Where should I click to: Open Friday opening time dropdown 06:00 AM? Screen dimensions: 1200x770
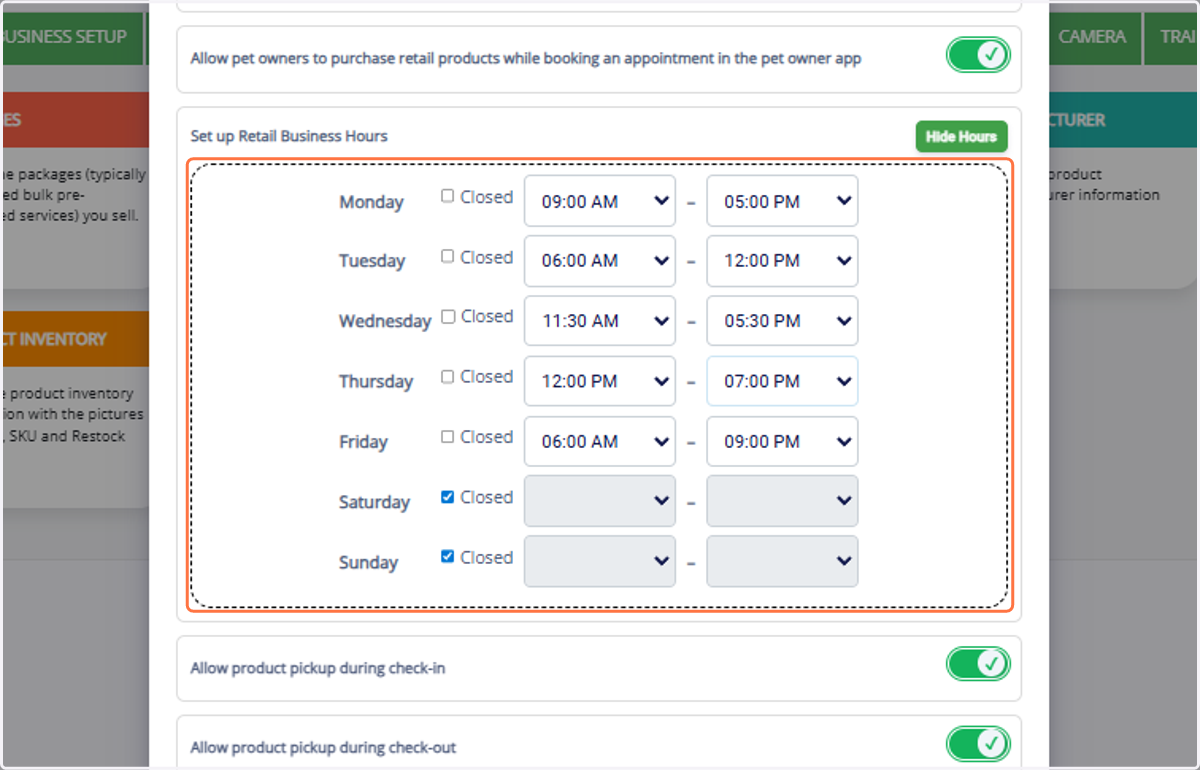tap(600, 441)
